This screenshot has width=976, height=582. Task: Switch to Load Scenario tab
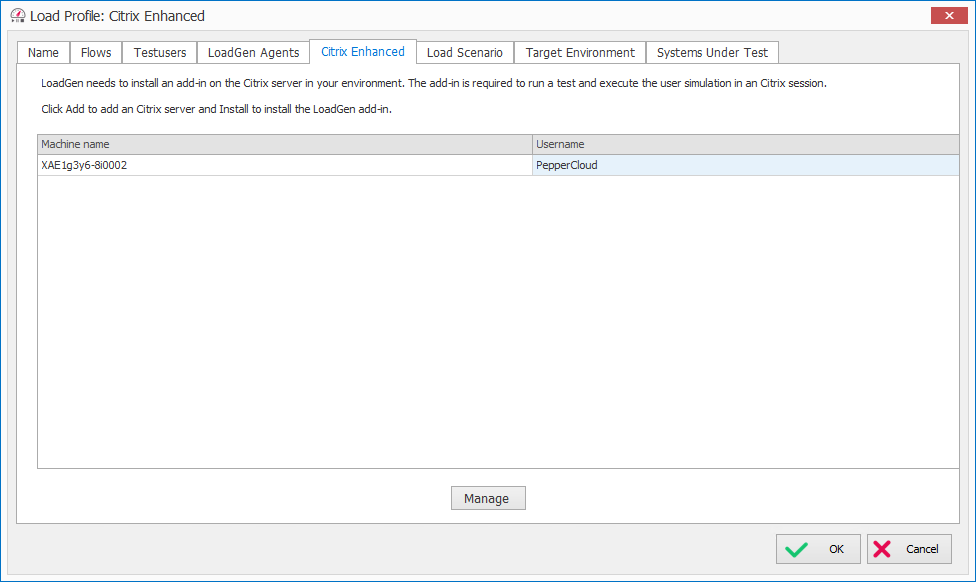pos(464,53)
